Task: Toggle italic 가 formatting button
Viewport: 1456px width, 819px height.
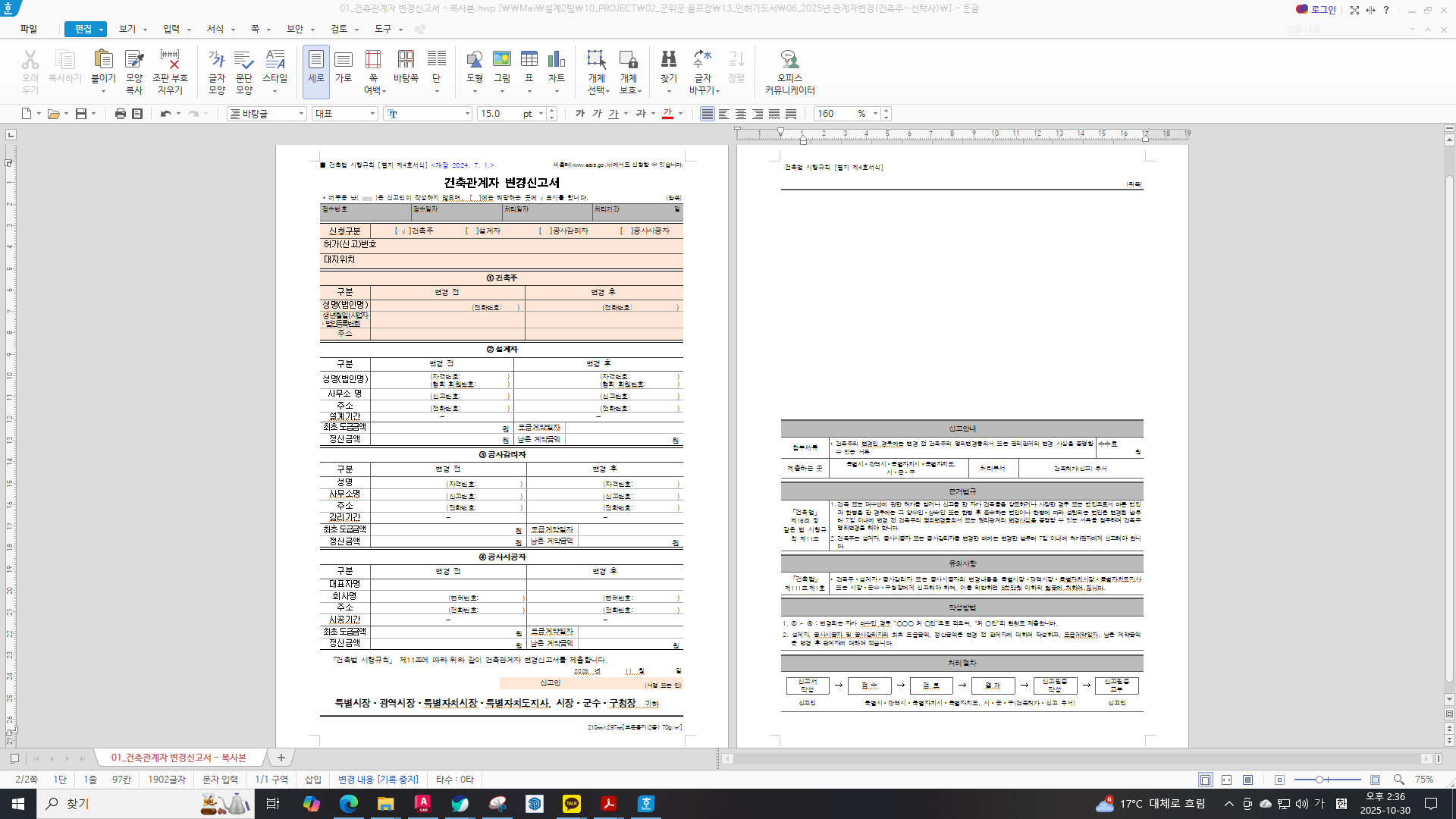Action: pyautogui.click(x=597, y=114)
